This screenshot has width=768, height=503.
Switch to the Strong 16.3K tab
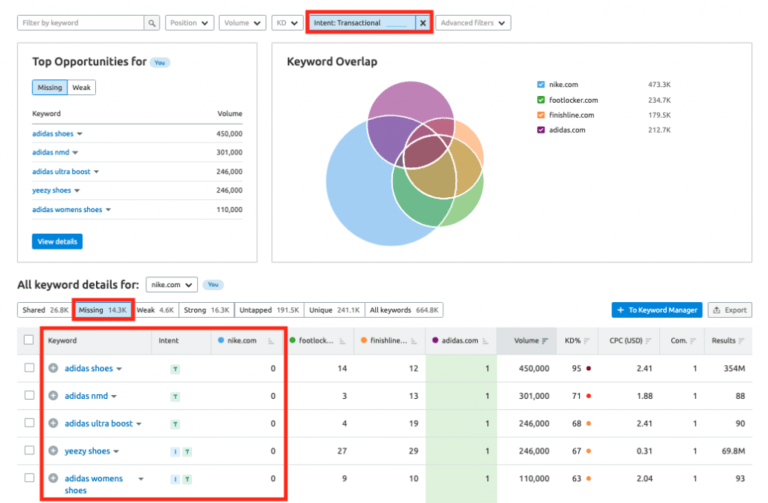click(207, 310)
